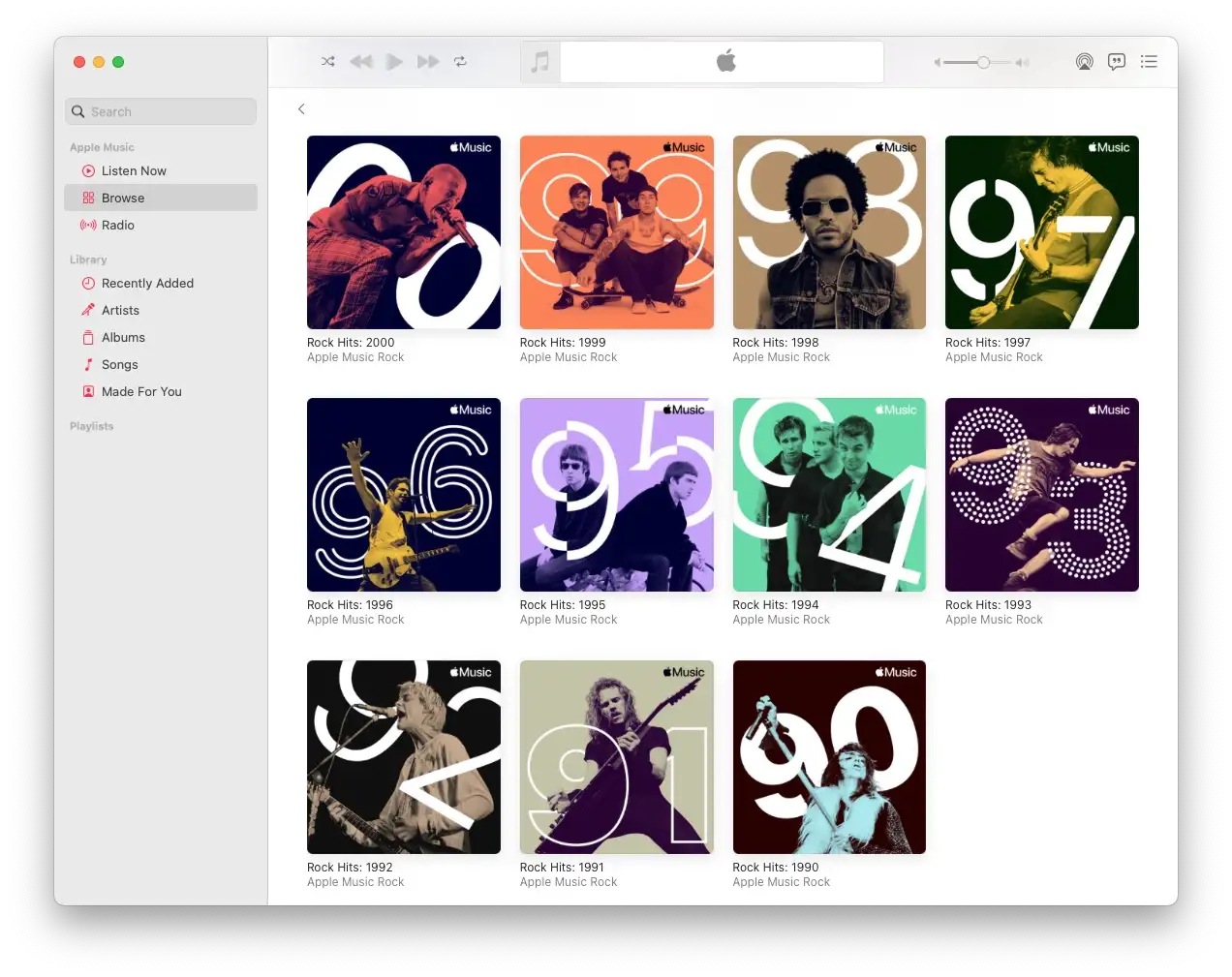The height and width of the screenshot is (977, 1232).
Task: Toggle repeat playback mode
Action: click(461, 62)
